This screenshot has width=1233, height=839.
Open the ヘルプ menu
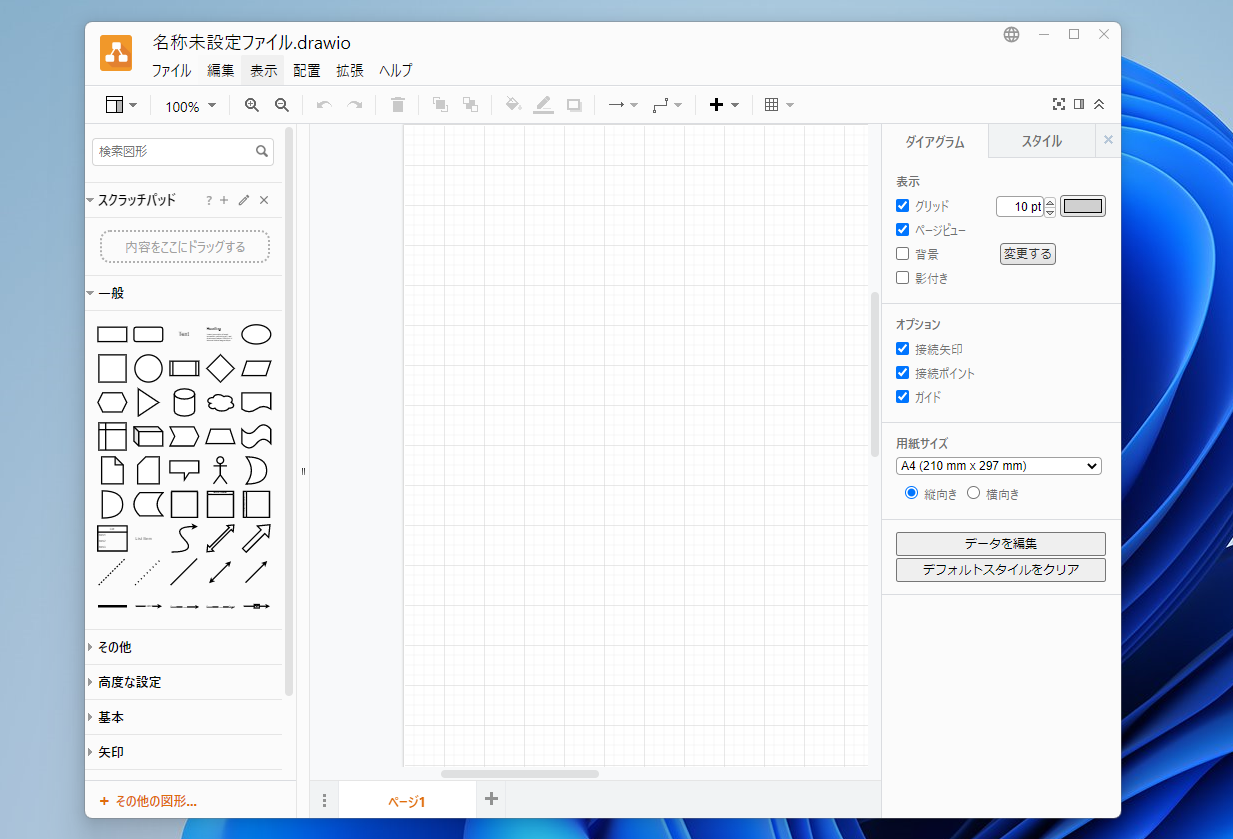click(x=395, y=71)
